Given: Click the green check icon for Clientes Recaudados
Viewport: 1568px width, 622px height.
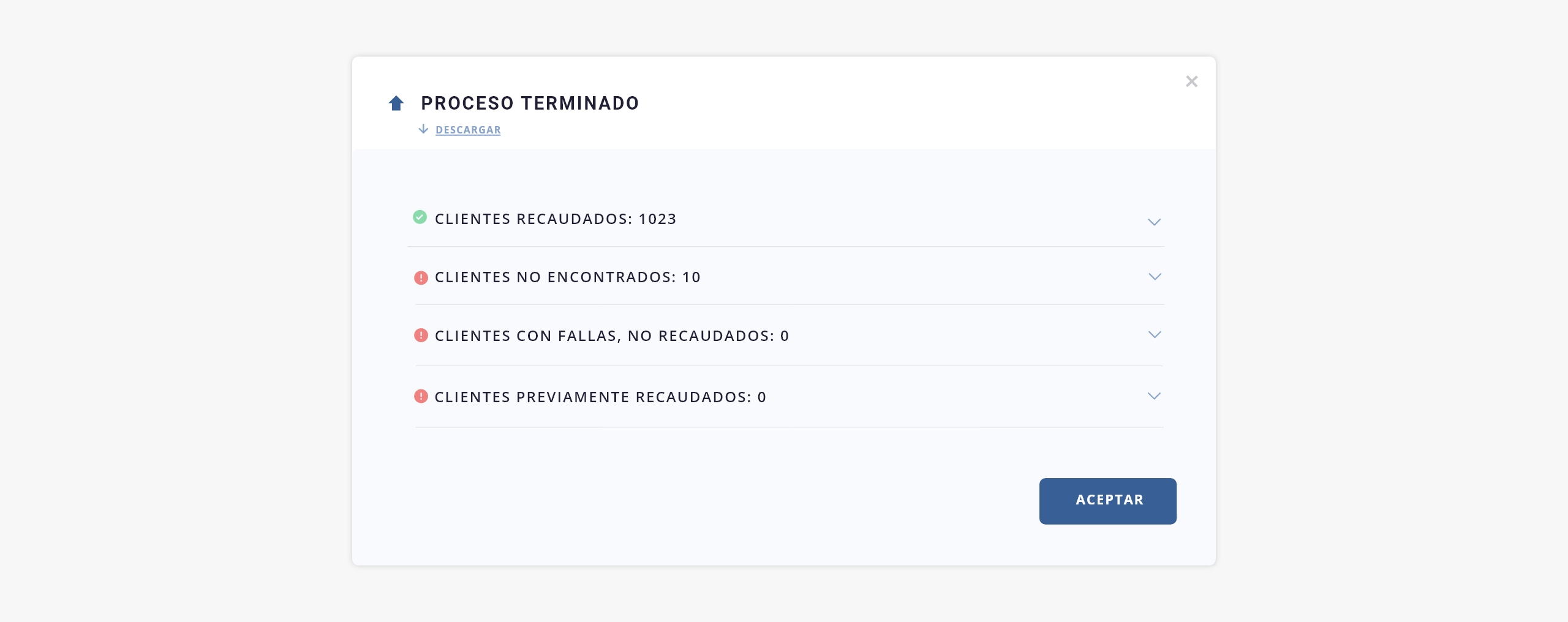Looking at the screenshot, I should pyautogui.click(x=420, y=217).
